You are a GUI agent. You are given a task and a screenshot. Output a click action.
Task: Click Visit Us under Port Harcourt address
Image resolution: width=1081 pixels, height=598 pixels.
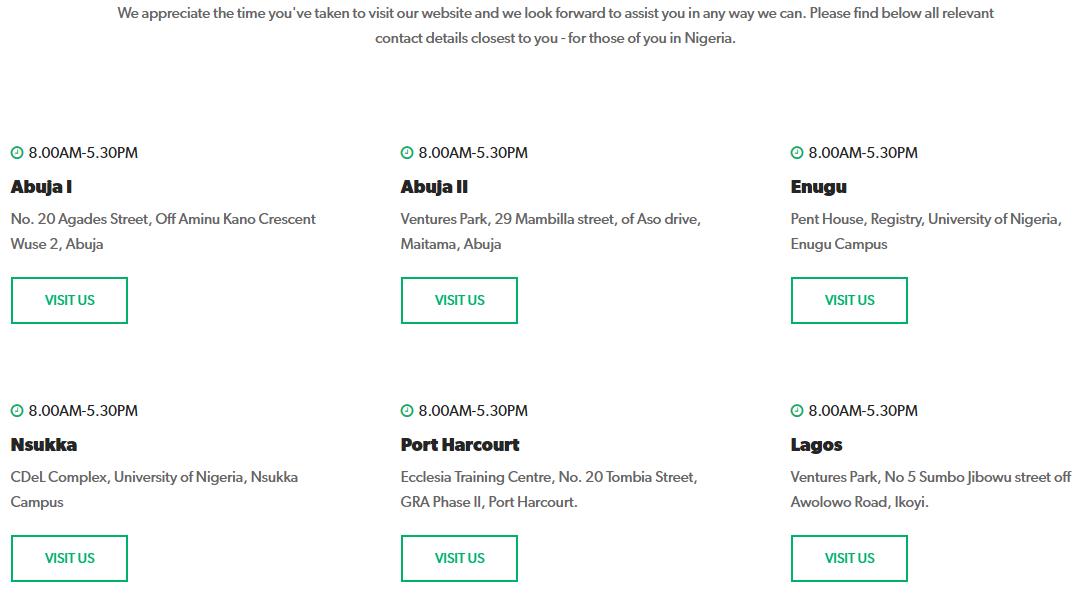tap(459, 558)
